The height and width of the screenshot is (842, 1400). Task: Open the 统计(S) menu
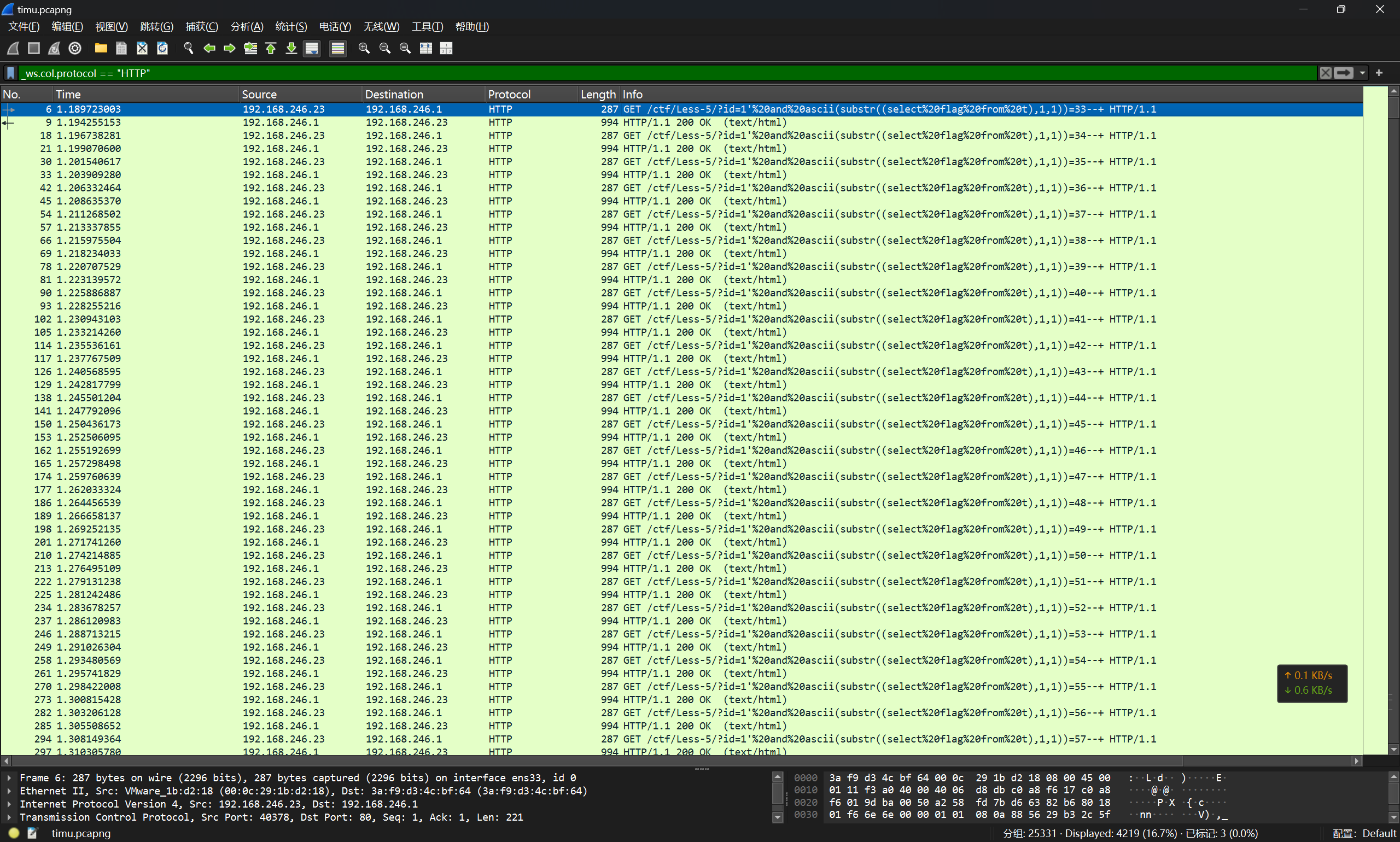290,27
